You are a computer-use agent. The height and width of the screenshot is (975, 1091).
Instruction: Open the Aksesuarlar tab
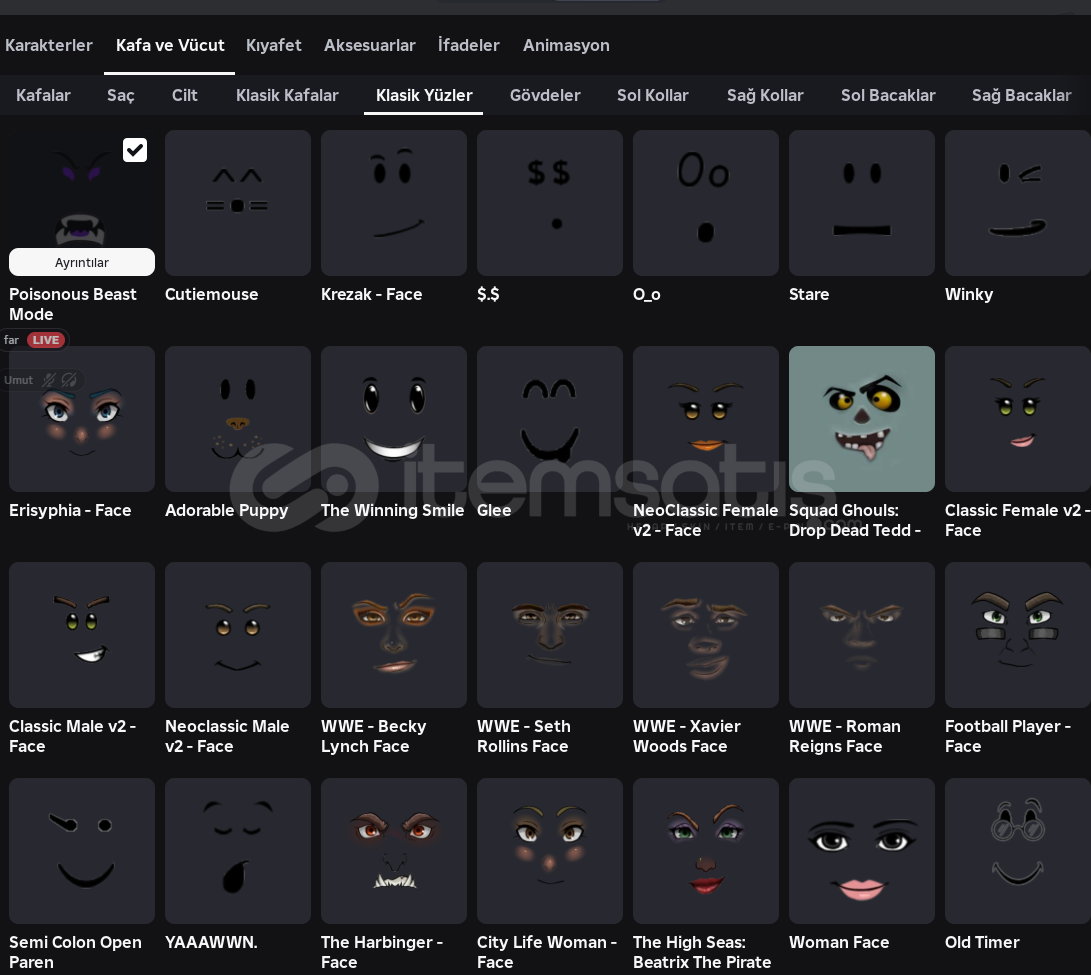click(x=369, y=45)
